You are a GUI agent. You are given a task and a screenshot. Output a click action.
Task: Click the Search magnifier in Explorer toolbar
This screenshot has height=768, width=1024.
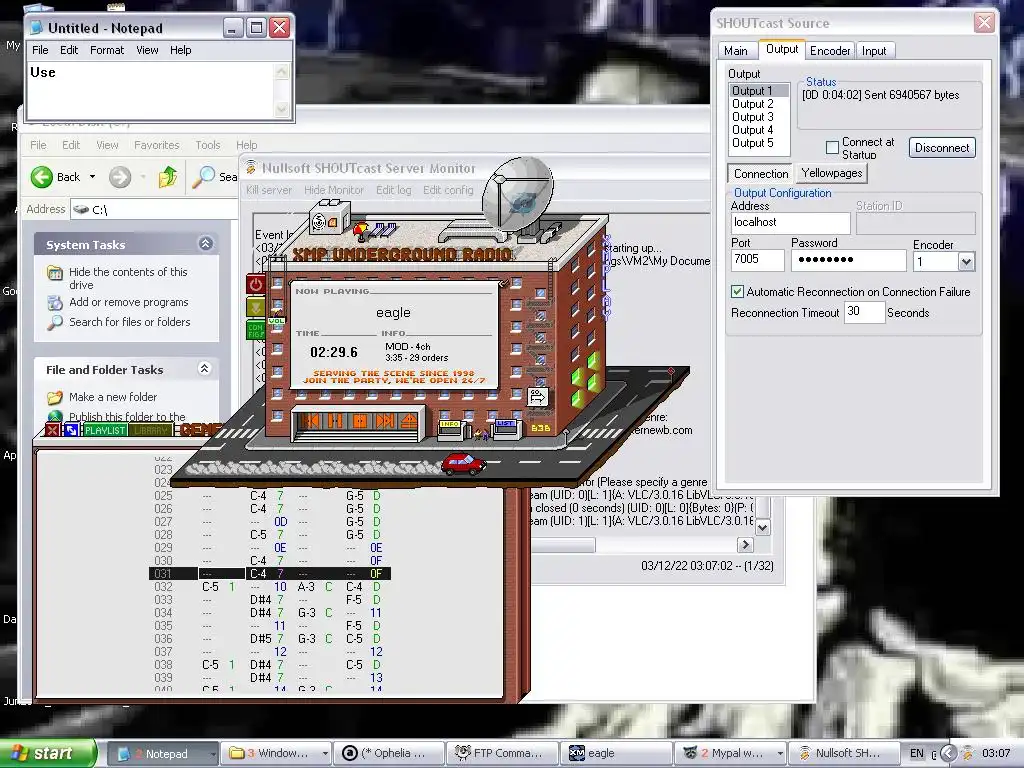click(204, 177)
